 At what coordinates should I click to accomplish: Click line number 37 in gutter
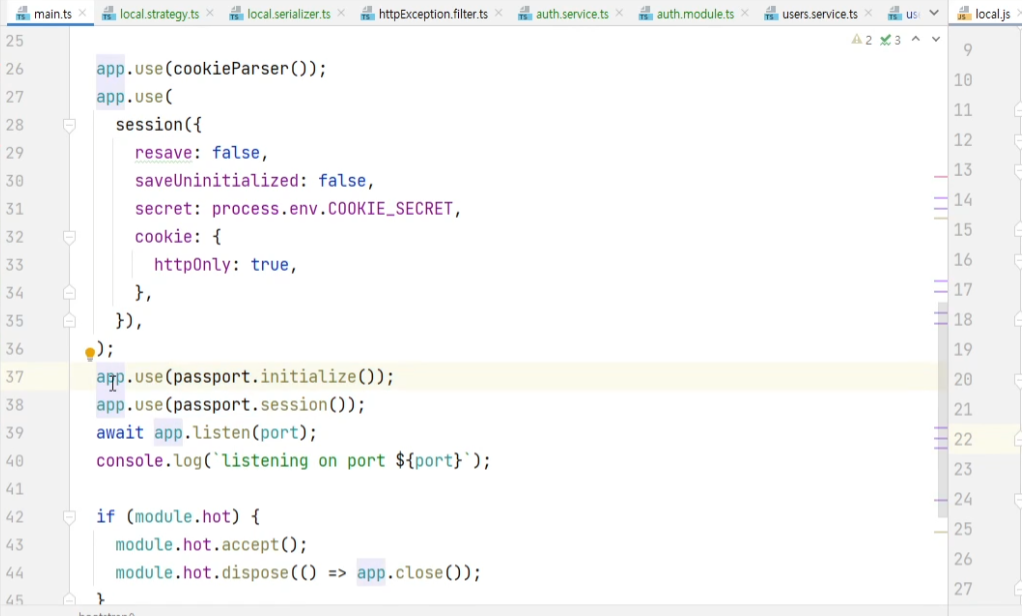[x=14, y=377]
